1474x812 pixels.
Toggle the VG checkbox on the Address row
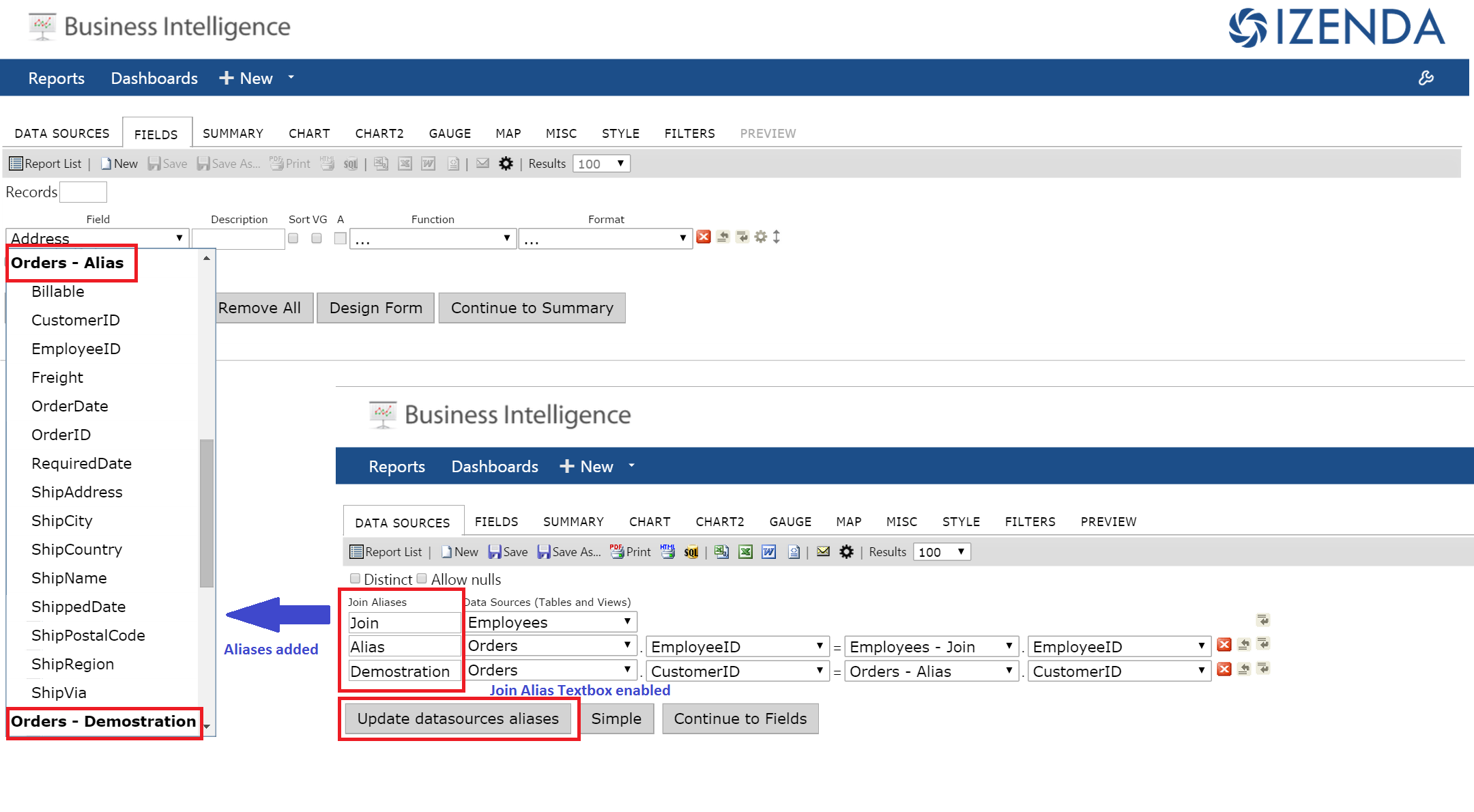coord(317,238)
